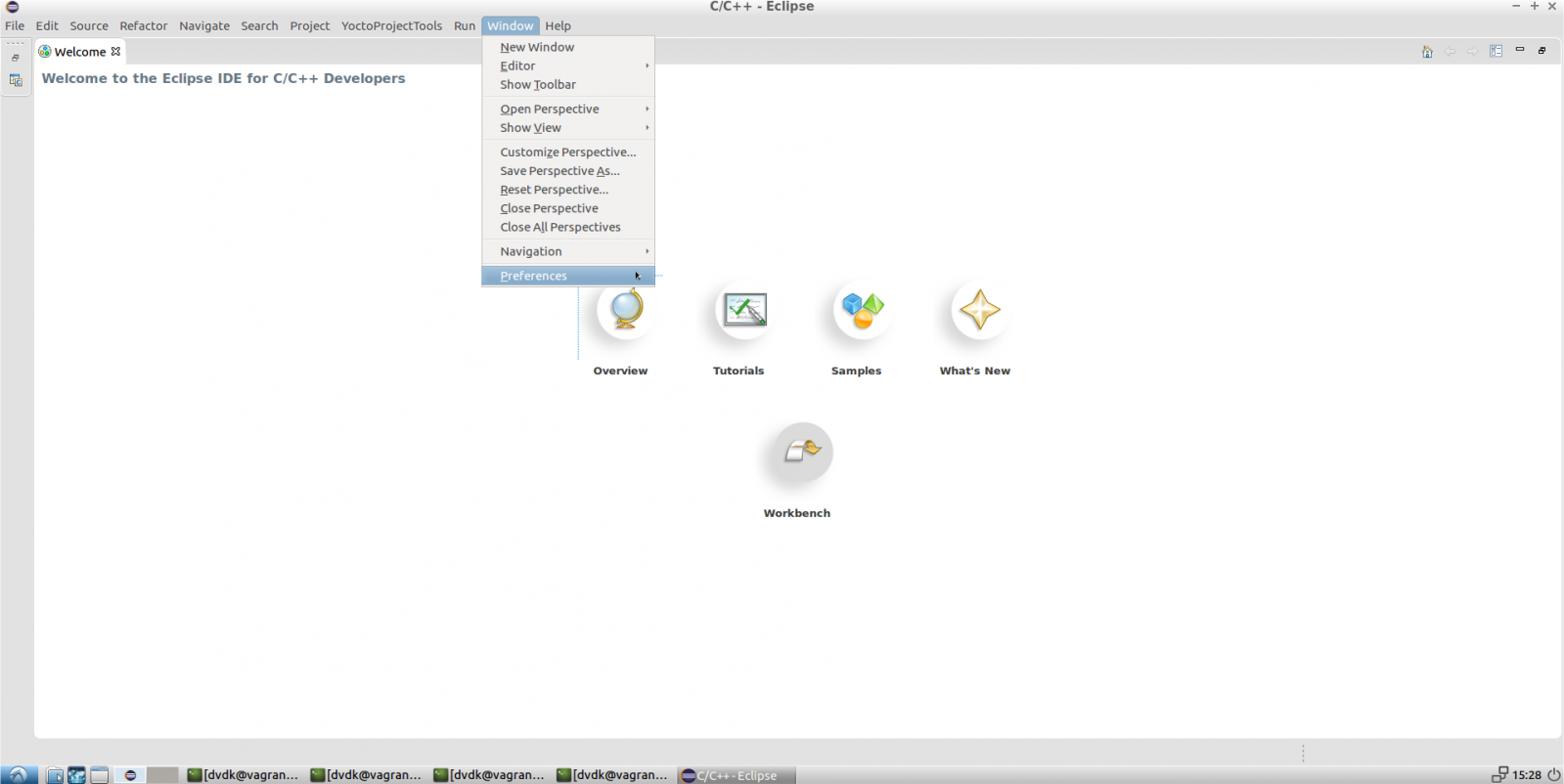Switch to first dvdk@vagrant terminal in taskbar
The width and height of the screenshot is (1564, 784).
(x=243, y=775)
